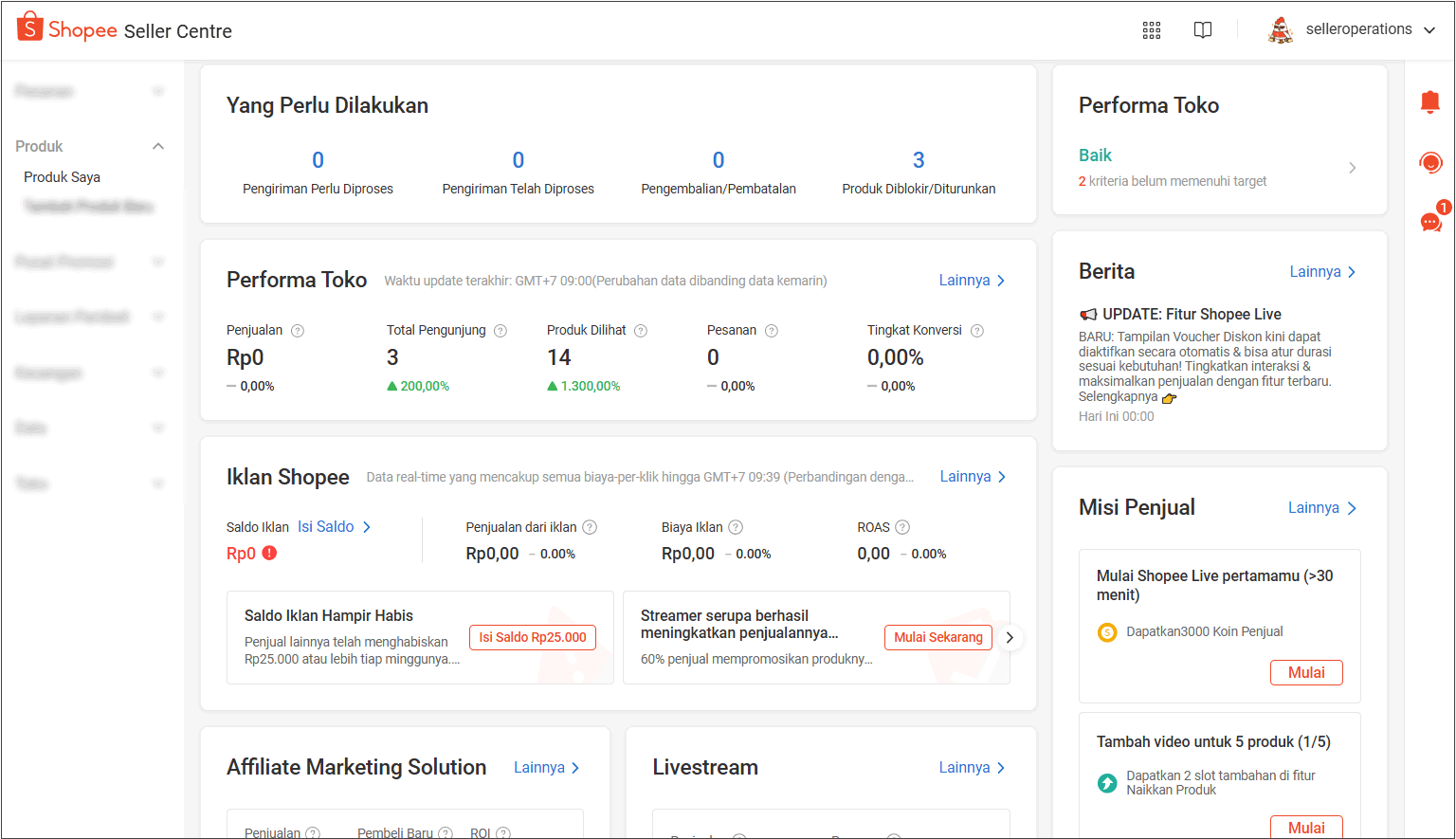
Task: Open the apps grid menu icon
Action: (1152, 30)
